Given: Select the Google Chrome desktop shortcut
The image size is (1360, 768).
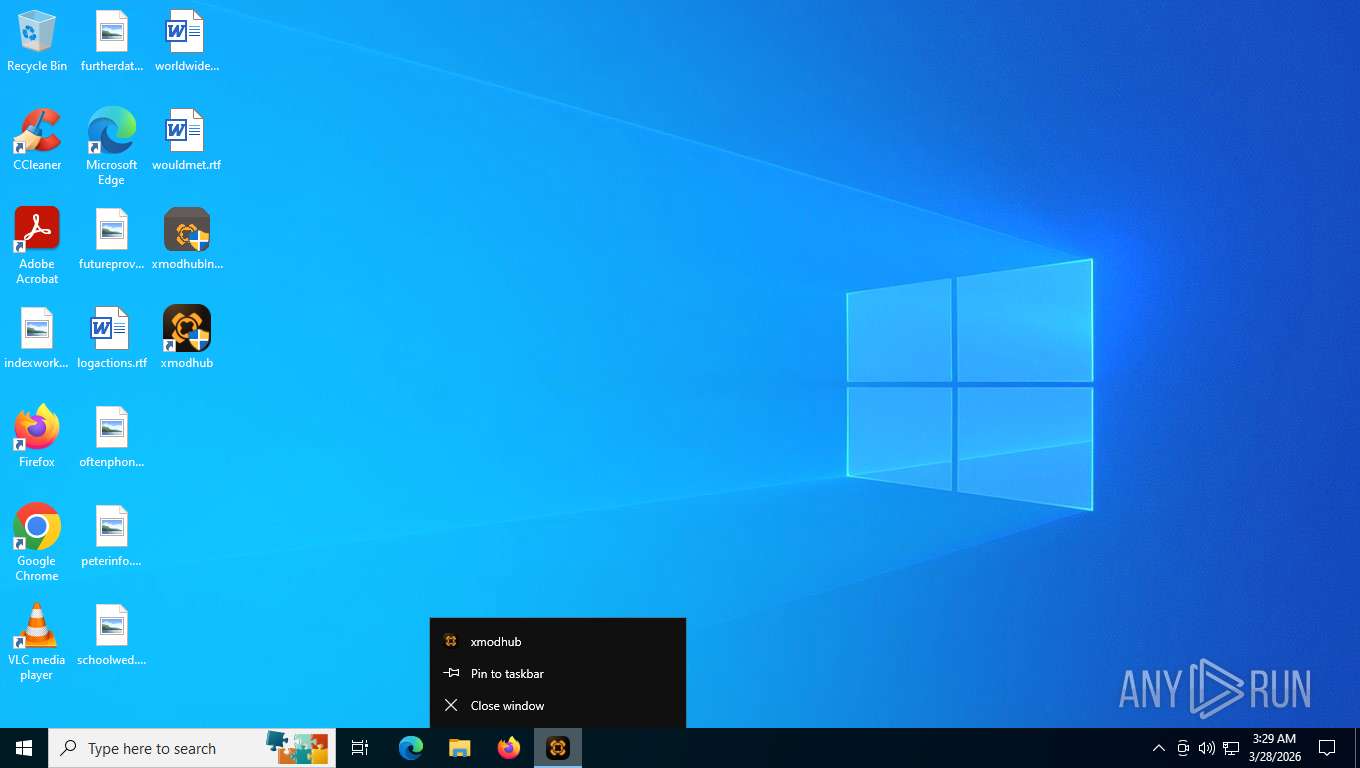Looking at the screenshot, I should (x=37, y=543).
